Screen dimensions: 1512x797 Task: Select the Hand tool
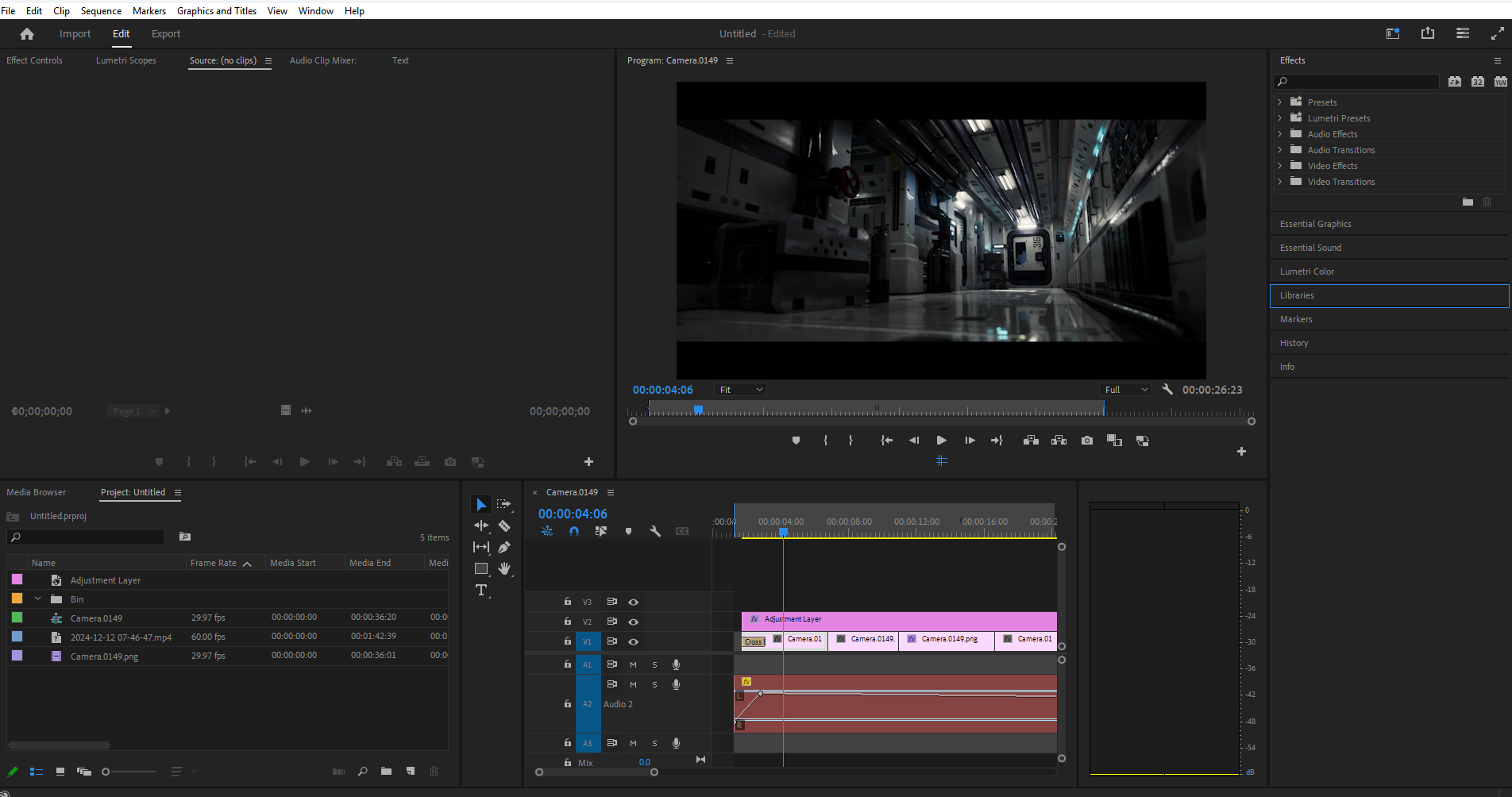click(504, 568)
